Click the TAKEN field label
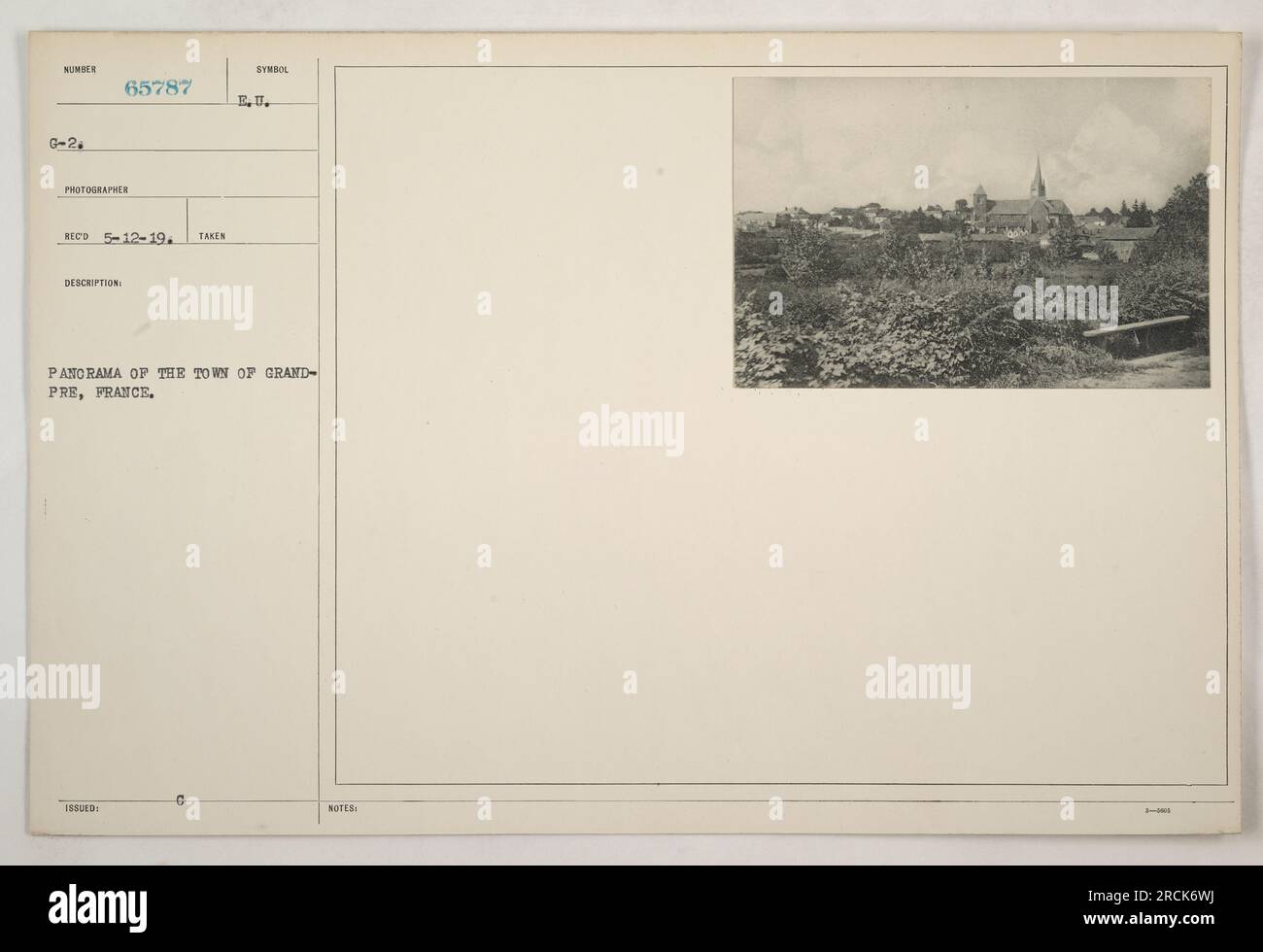This screenshot has height=952, width=1263. [211, 236]
